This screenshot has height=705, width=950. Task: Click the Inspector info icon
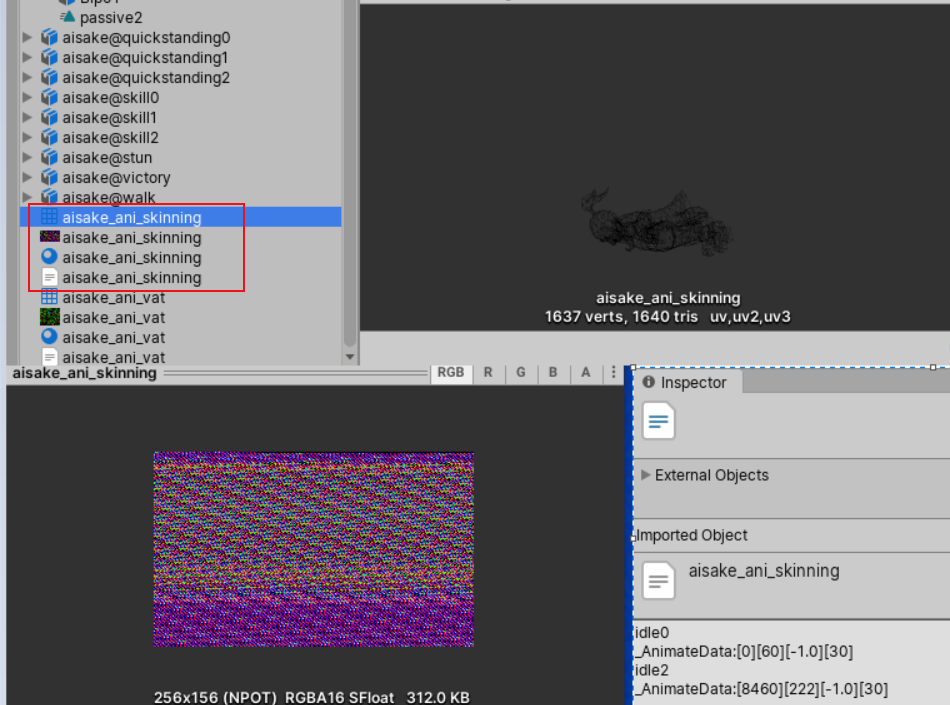point(648,382)
